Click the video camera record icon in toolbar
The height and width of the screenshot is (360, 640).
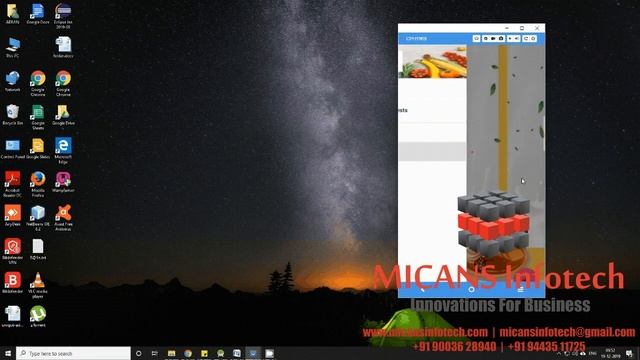(493, 38)
